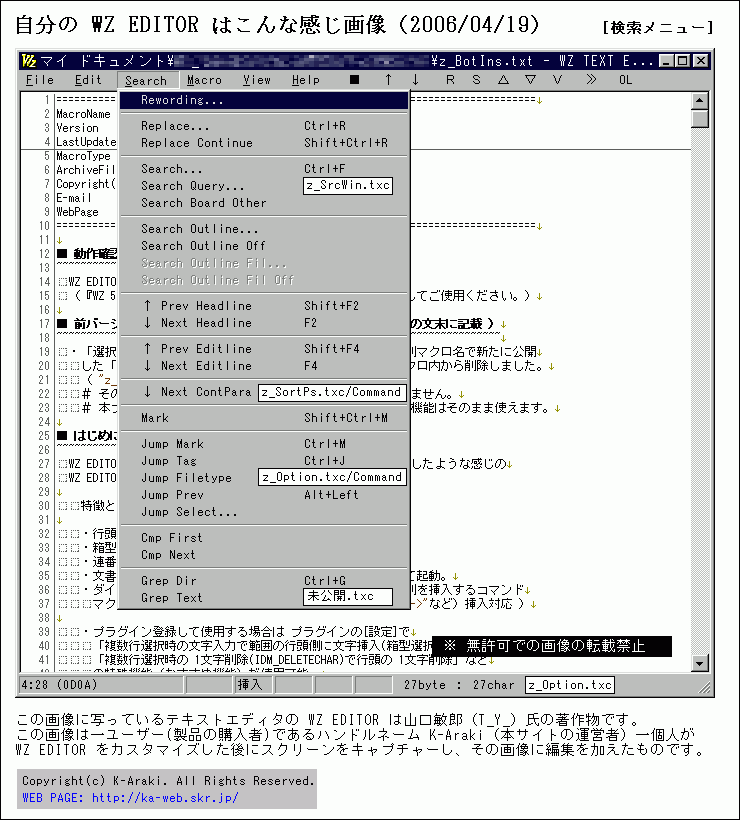Select Cmp Next entry
This screenshot has width=740, height=820.
[x=264, y=554]
